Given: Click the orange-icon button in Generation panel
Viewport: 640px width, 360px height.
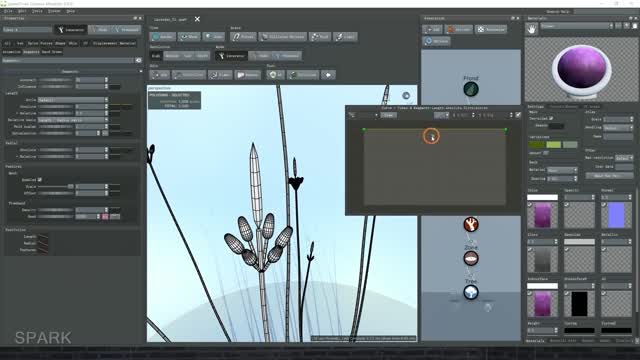Looking at the screenshot, I should pos(458,29).
